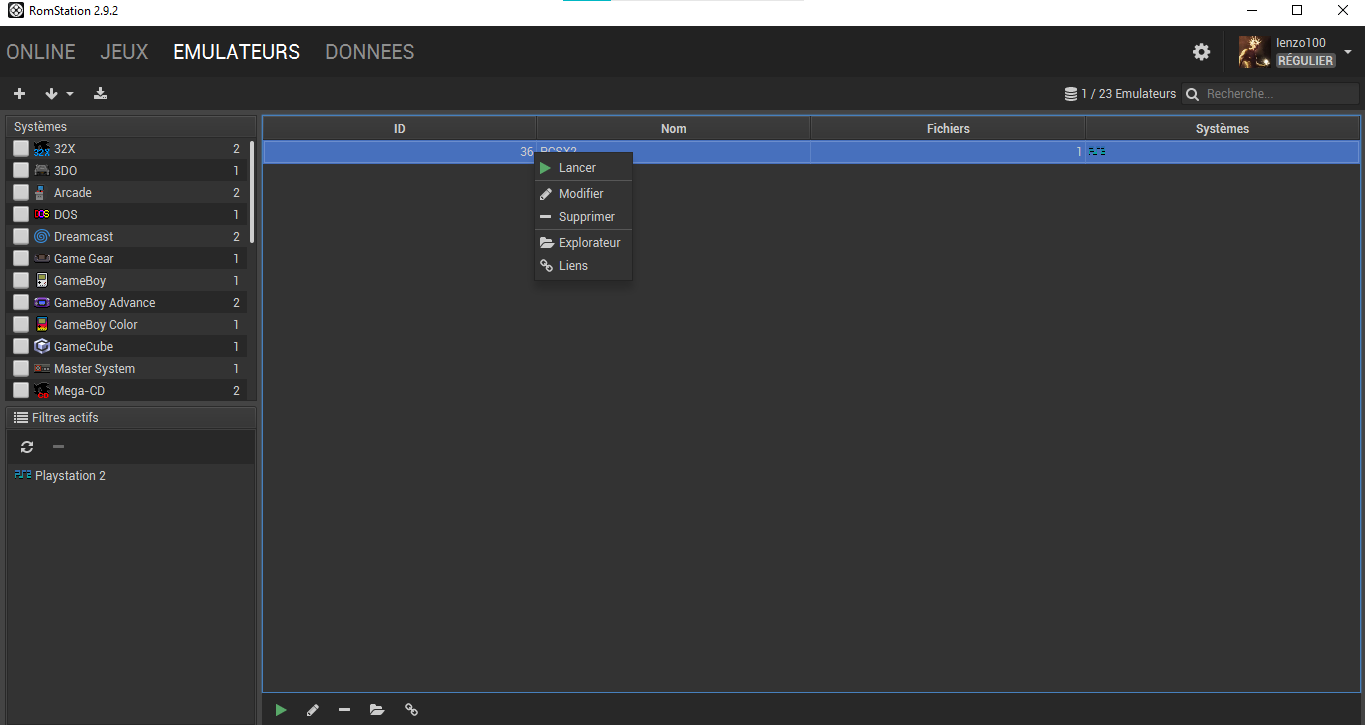Enable the GameCube system checkbox
1365x725 pixels.
coord(21,347)
